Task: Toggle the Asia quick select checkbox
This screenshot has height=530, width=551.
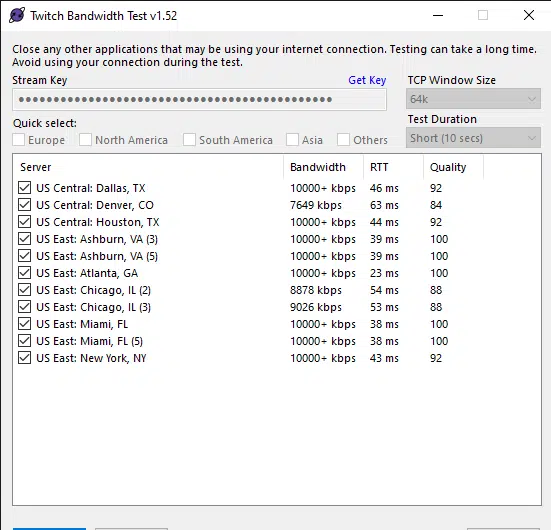Action: pos(292,140)
